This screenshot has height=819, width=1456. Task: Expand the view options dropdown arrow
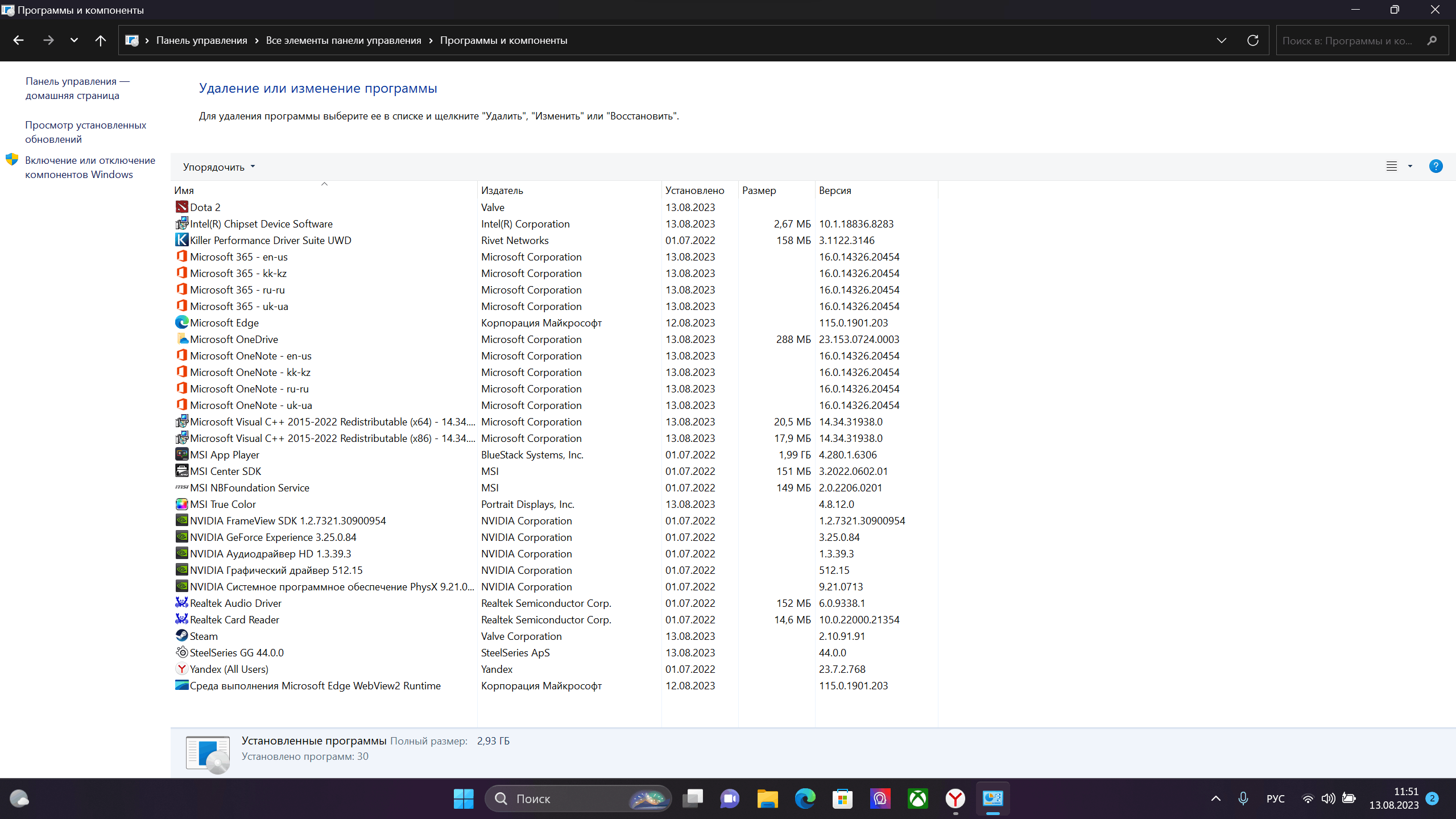[x=1410, y=166]
